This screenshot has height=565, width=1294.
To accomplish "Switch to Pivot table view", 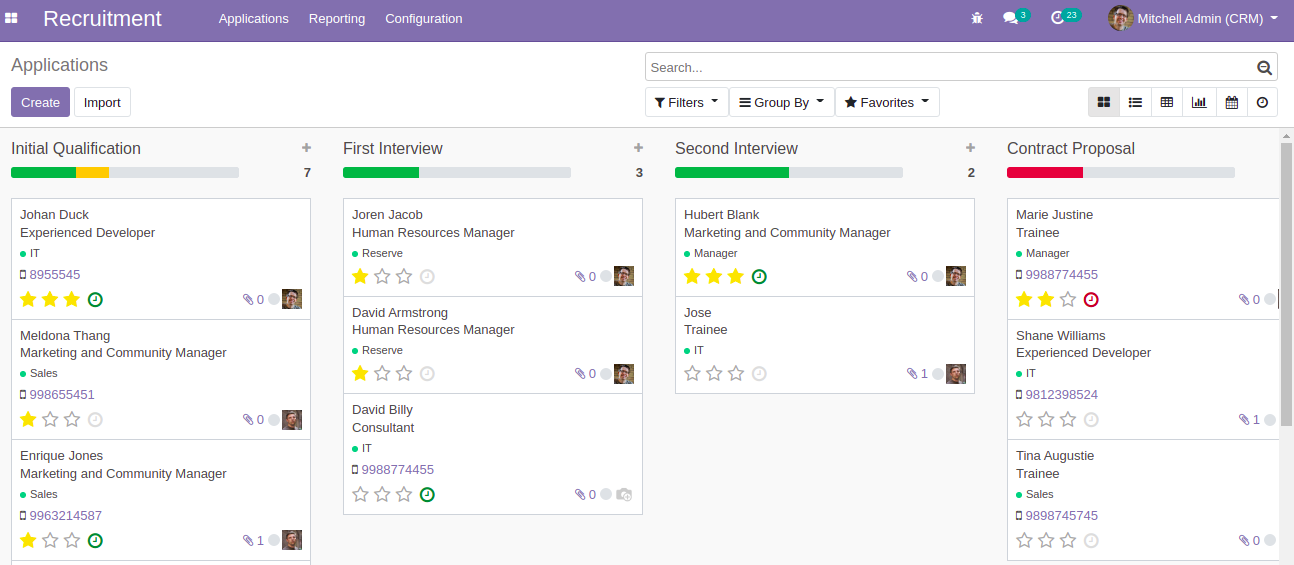I will click(1167, 102).
